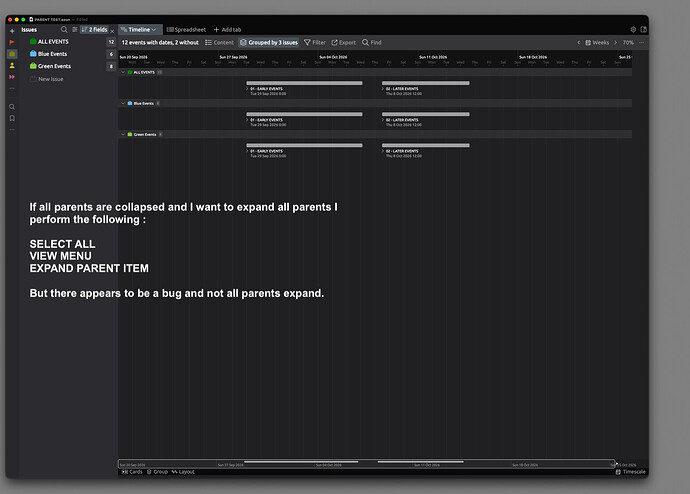Viewport: 690px width, 494px height.
Task: Open the yellow person panel in the sidebar
Action: tap(12, 65)
